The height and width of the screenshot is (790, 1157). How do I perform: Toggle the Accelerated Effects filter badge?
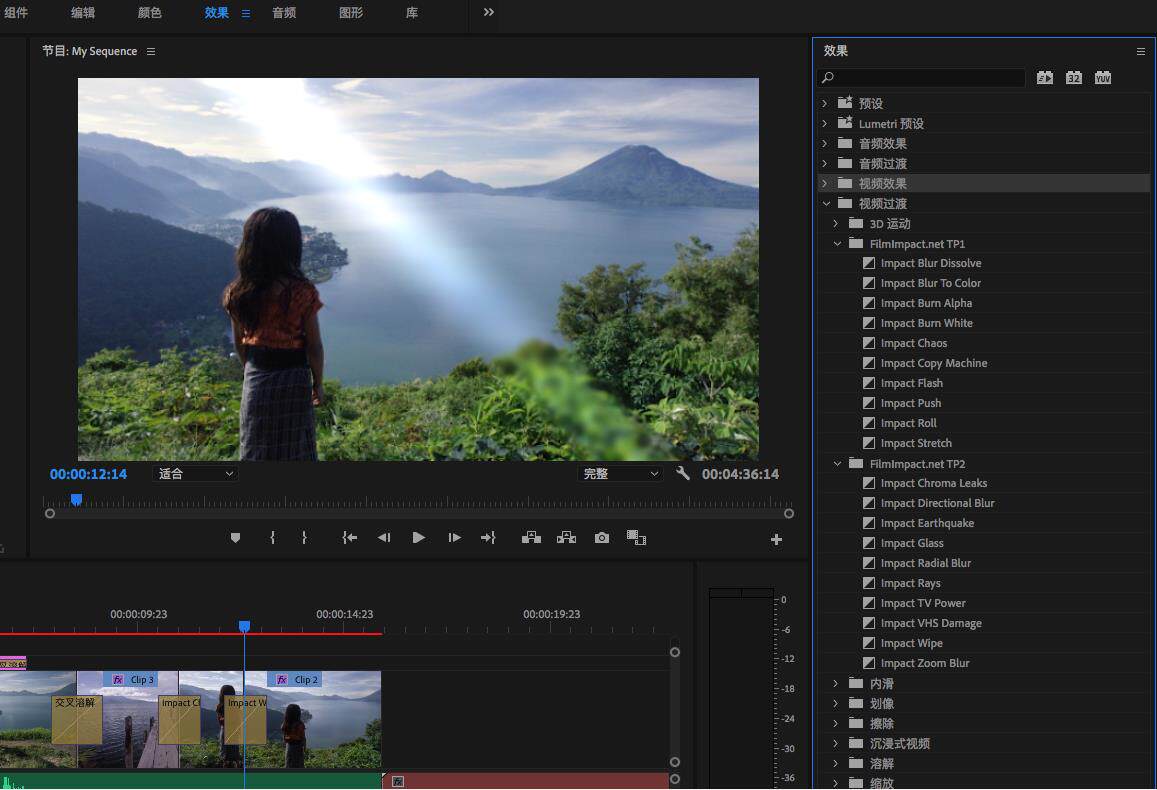click(1044, 77)
